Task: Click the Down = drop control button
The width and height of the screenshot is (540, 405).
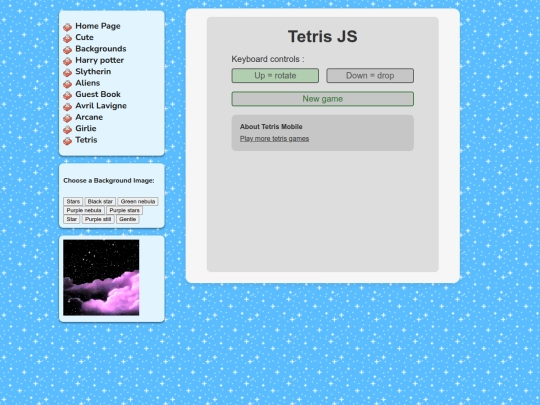Action: click(370, 75)
